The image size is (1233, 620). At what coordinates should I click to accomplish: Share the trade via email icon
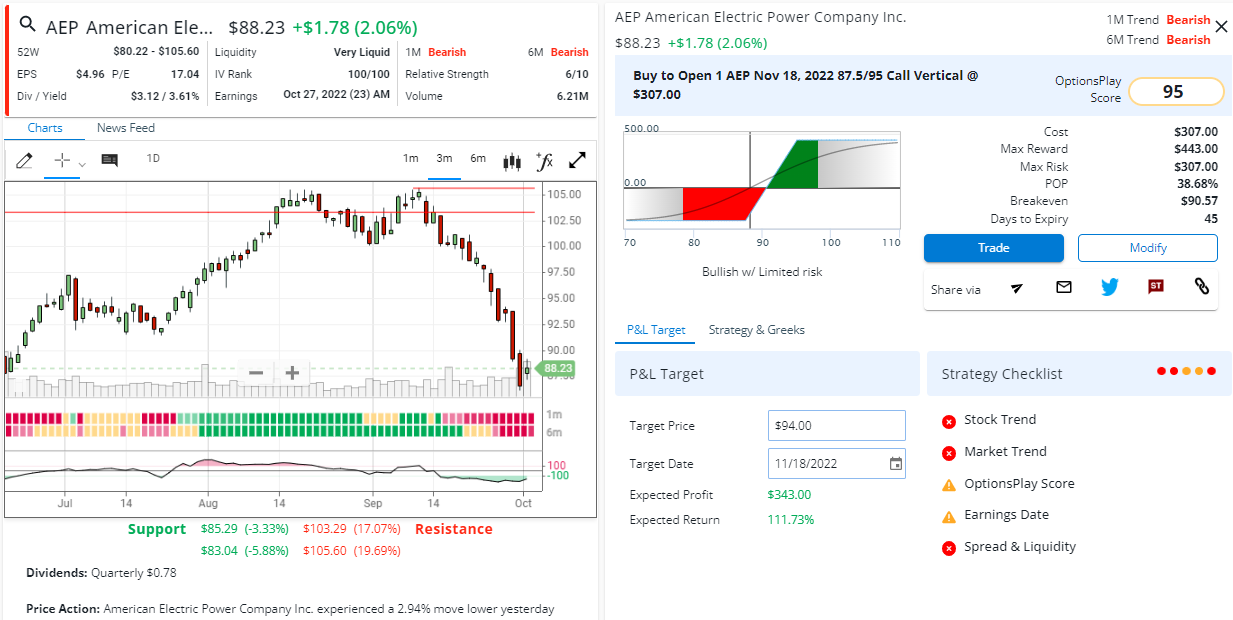(x=1064, y=287)
